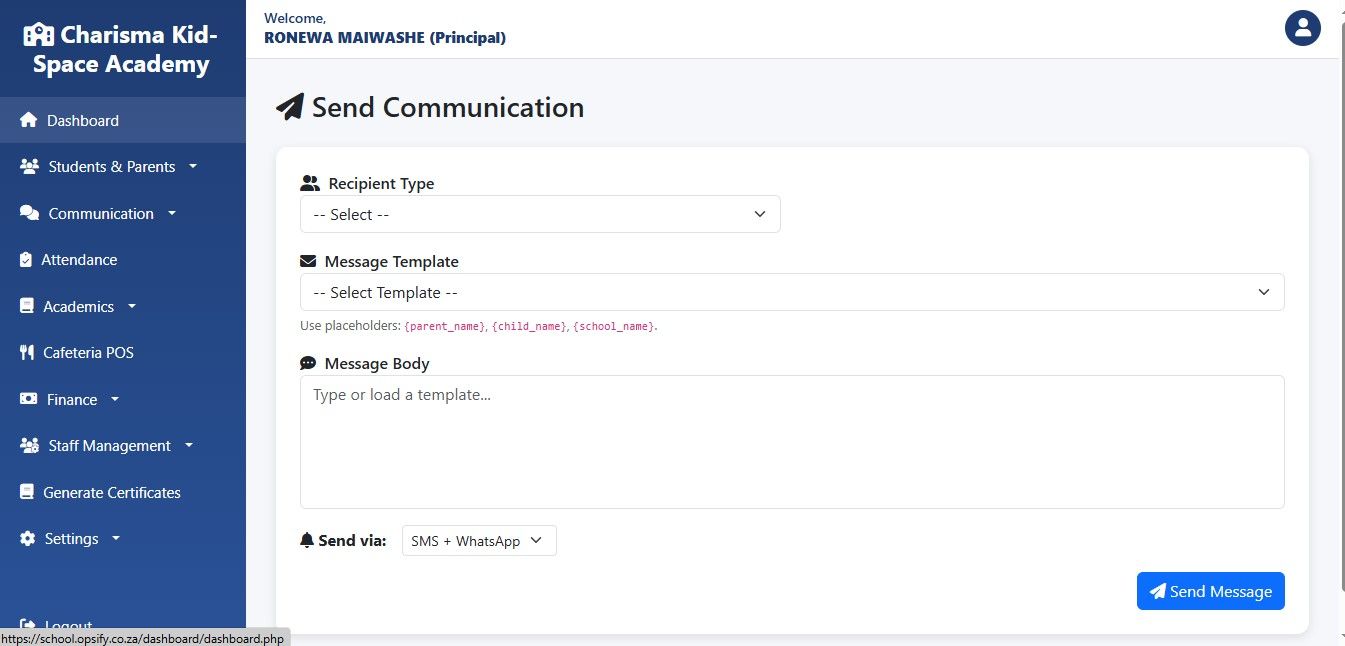Go to Cafeteria POS
Screen dimensions: 1345x646
pos(88,353)
